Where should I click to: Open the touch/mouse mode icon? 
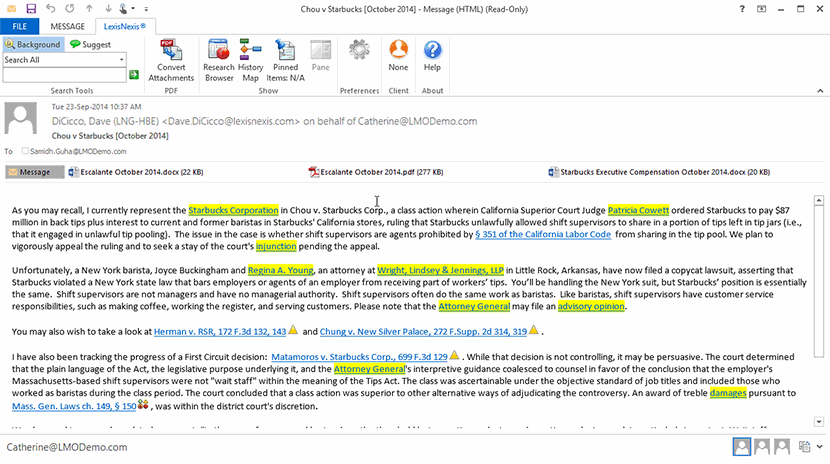click(x=123, y=8)
